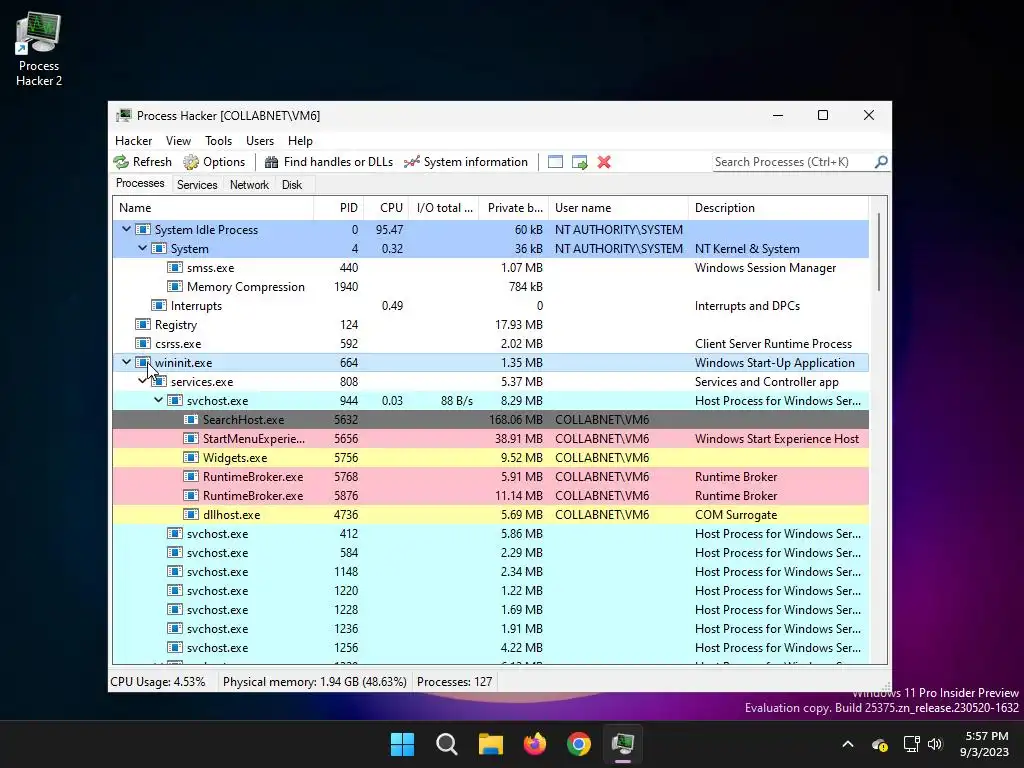Select svchost.exe PID 1256 row
This screenshot has width=1024, height=768.
coord(490,648)
